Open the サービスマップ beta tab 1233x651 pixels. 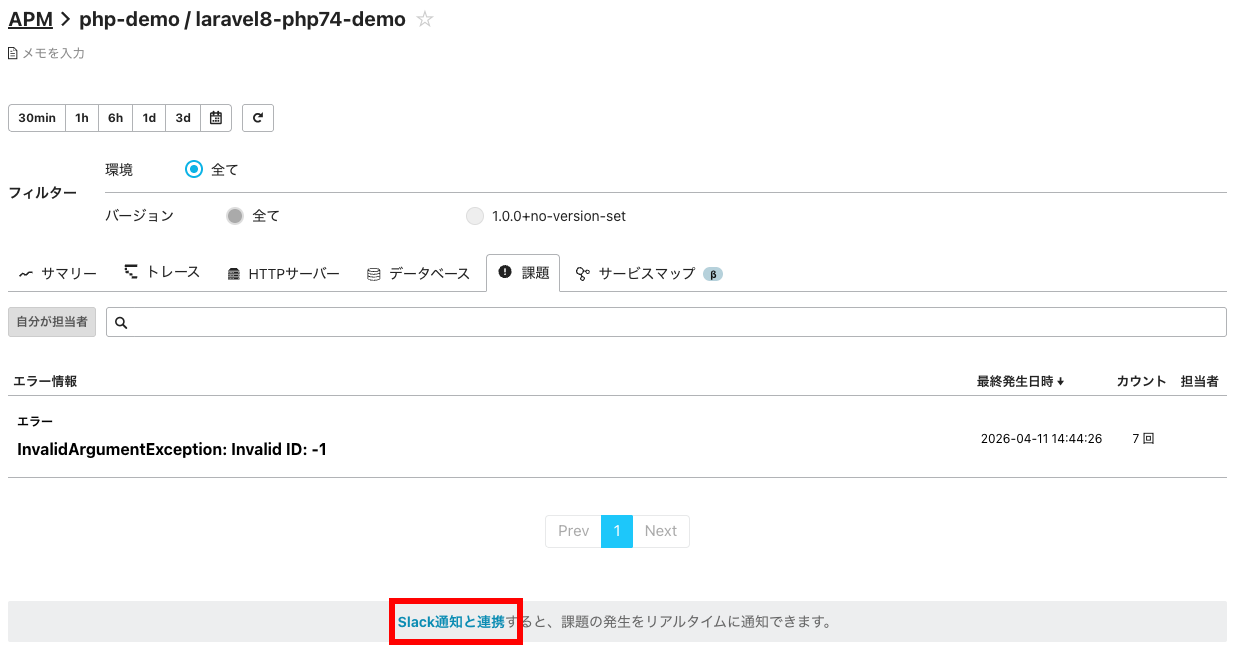(x=648, y=273)
